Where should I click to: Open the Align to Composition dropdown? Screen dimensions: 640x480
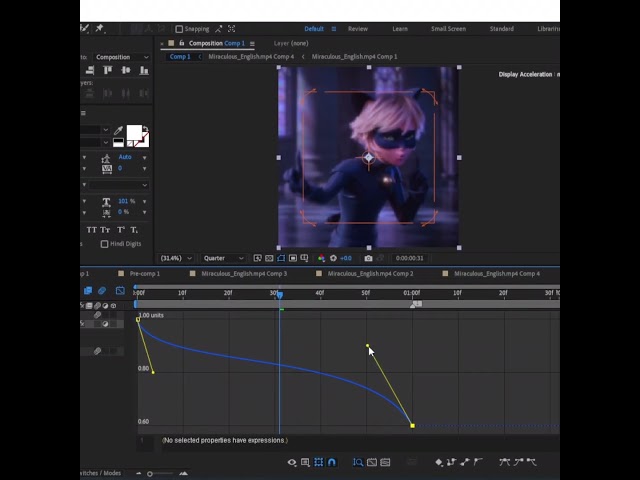point(122,57)
